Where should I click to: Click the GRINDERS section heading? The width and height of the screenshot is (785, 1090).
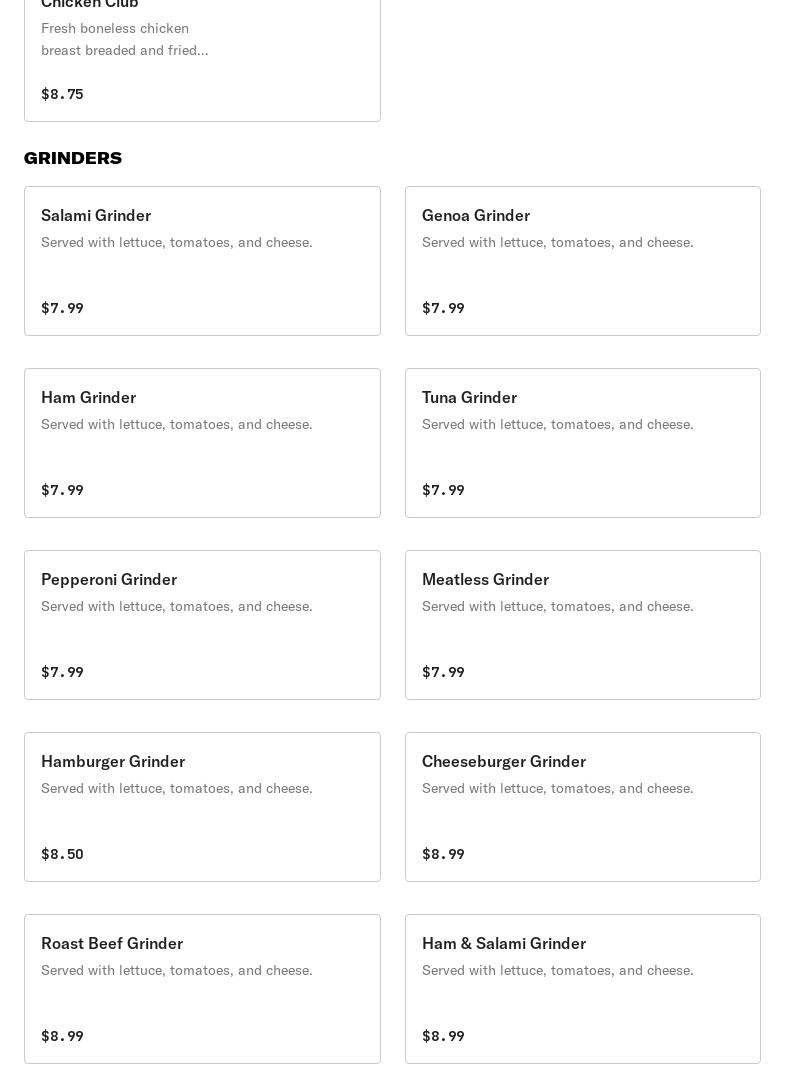pos(73,158)
